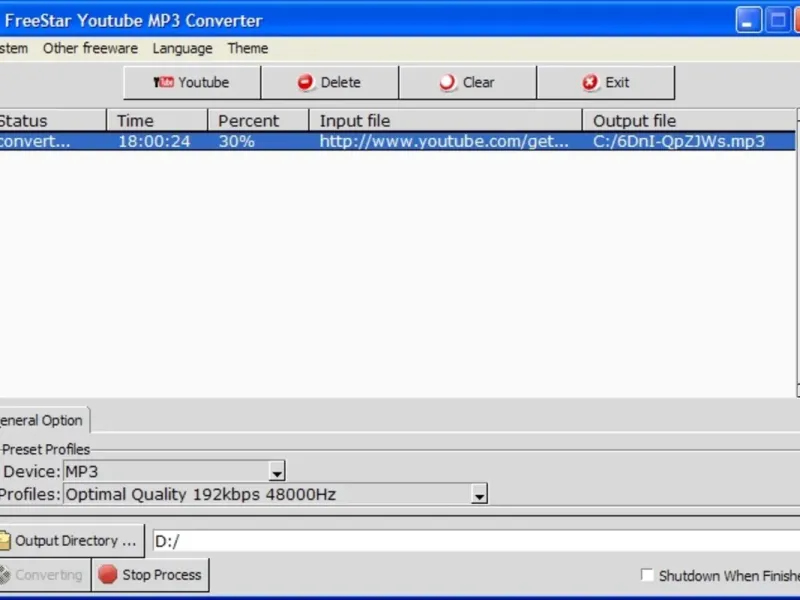Open the Language menu

pos(182,48)
